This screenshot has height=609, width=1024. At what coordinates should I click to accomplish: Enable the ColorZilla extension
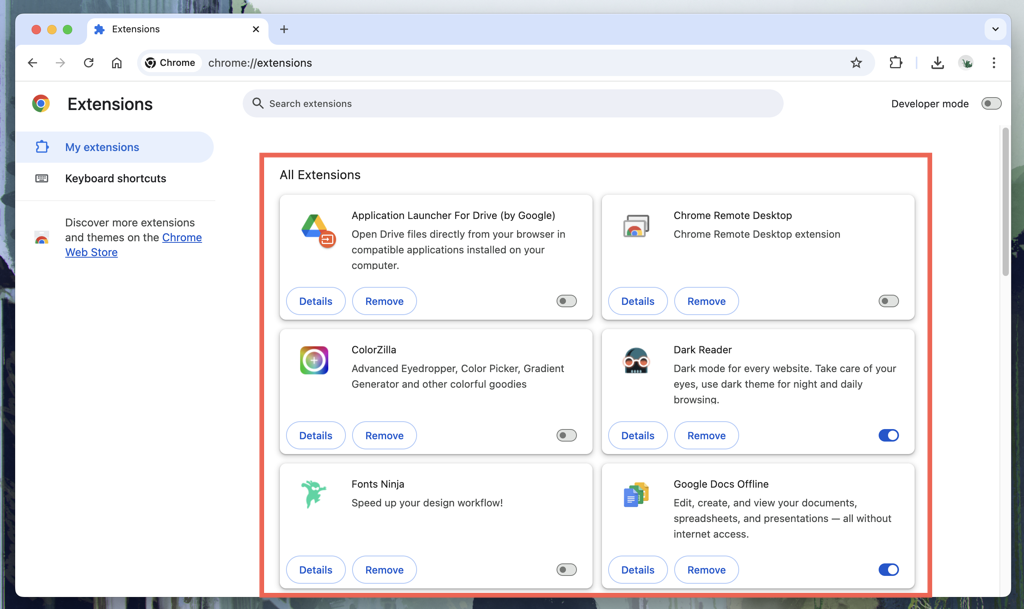tap(566, 436)
